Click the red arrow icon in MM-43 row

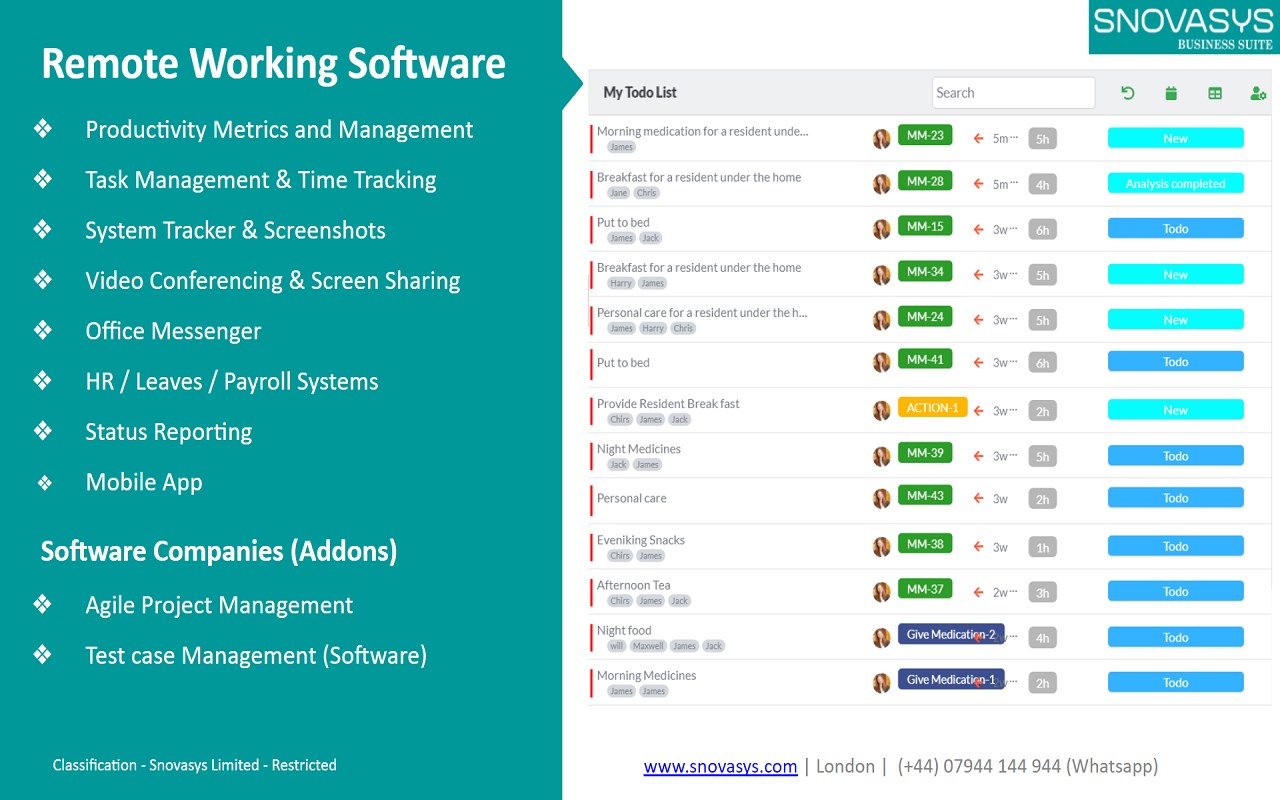pyautogui.click(x=979, y=498)
